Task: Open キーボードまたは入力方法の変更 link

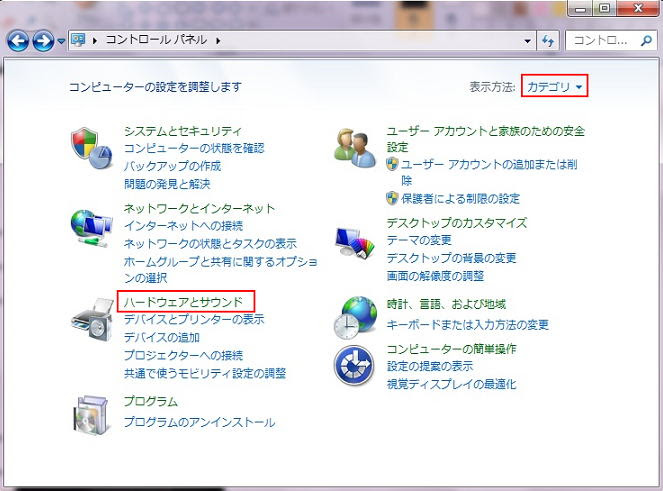Action: click(x=468, y=325)
